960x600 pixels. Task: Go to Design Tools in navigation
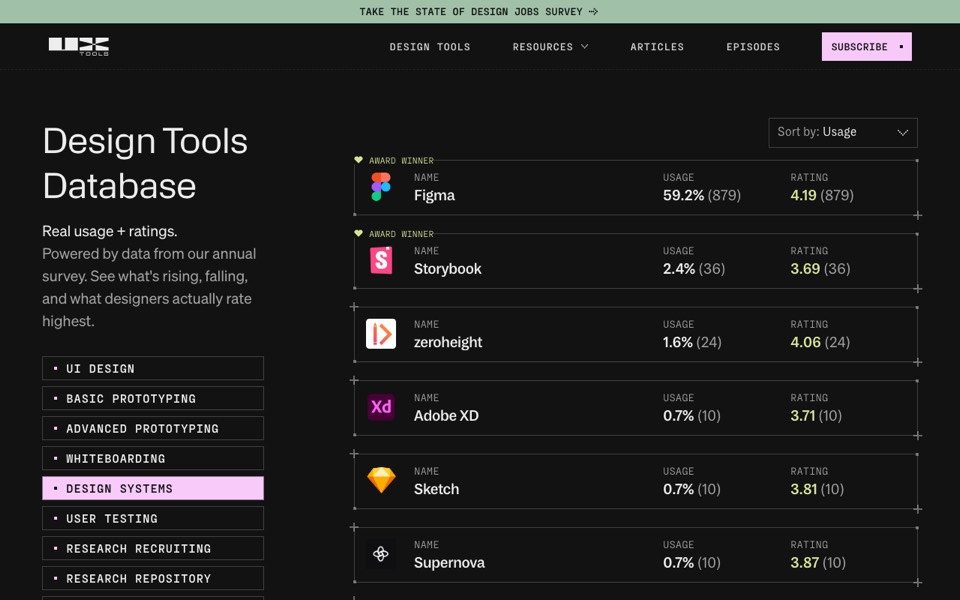430,47
